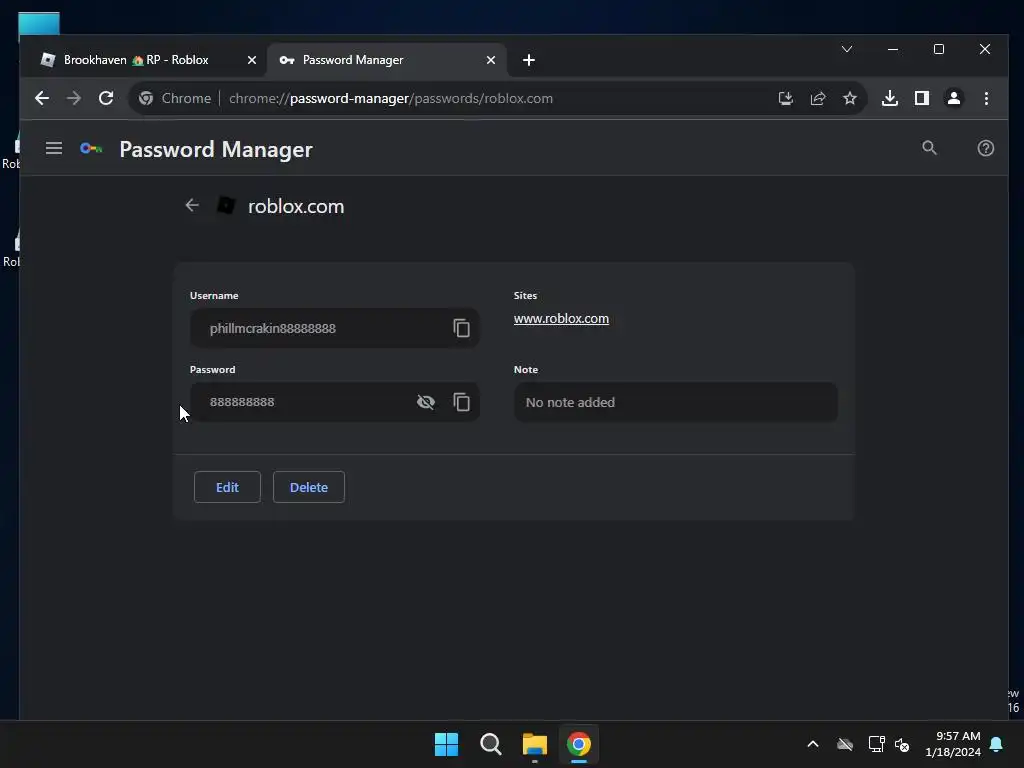Open the Password Manager hamburger menu
The height and width of the screenshot is (768, 1024).
[54, 148]
